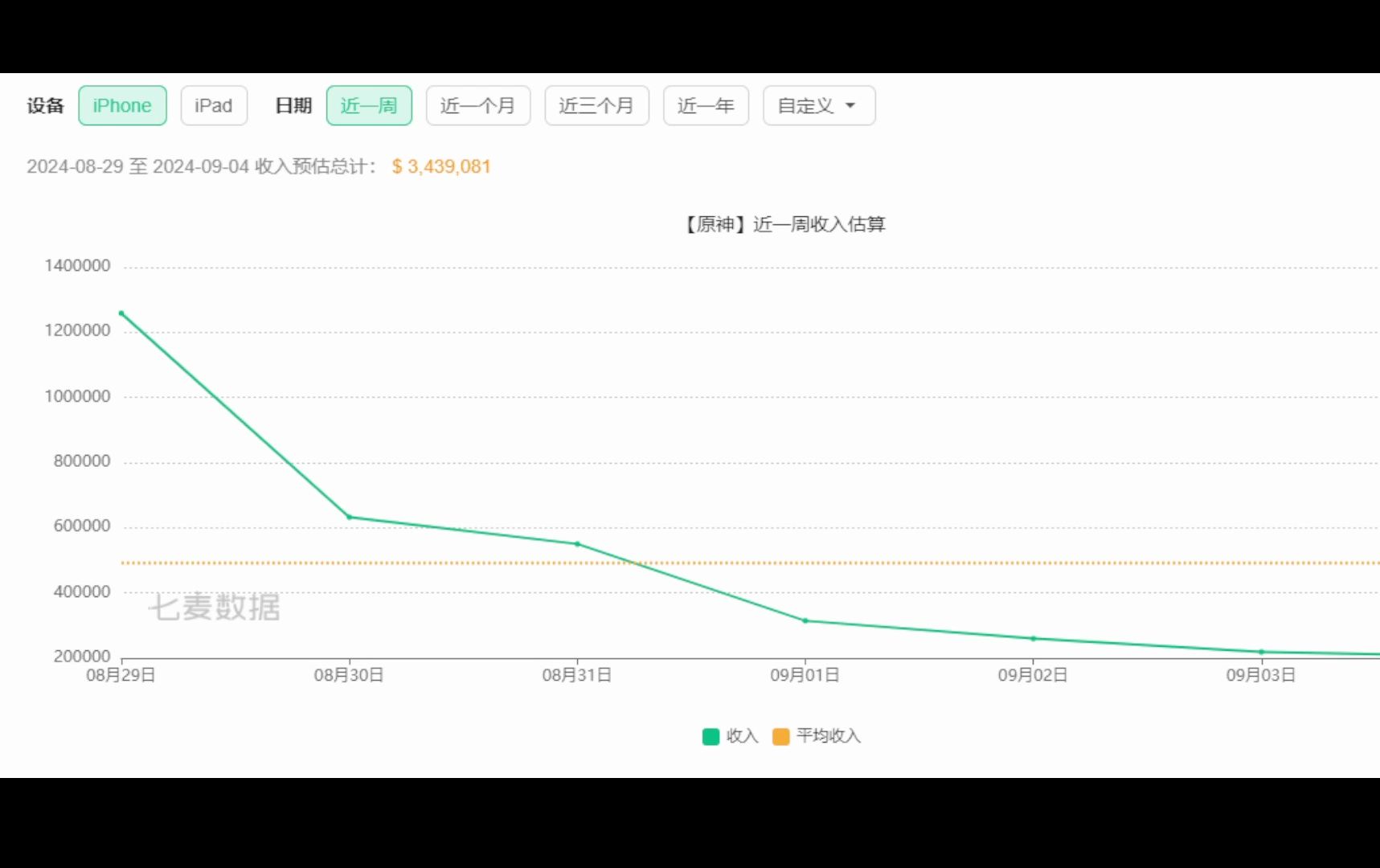Click the 08月30日 x-axis label
Screen dimensions: 1380x868
tap(349, 675)
